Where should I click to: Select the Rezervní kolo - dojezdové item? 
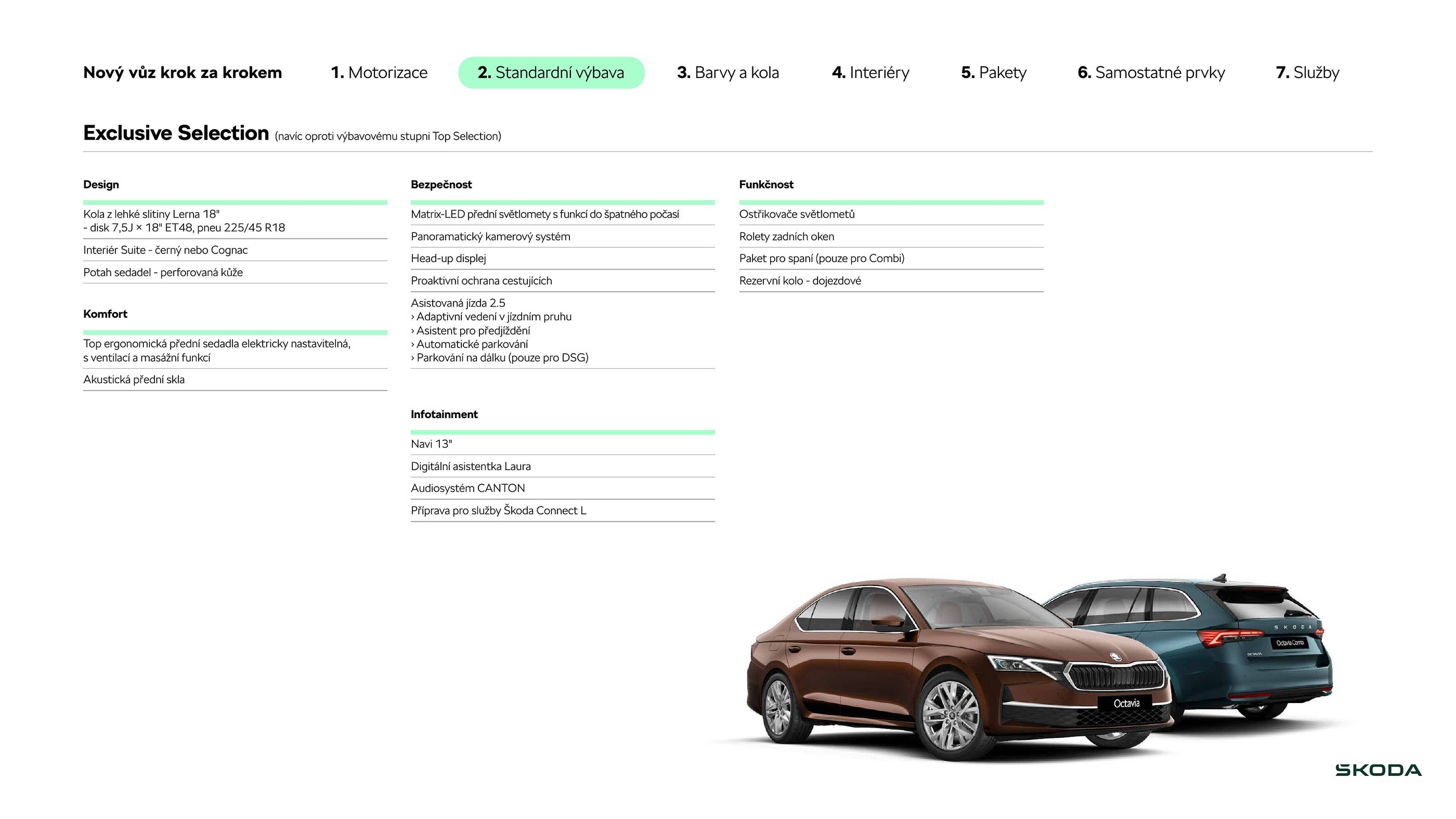point(800,281)
